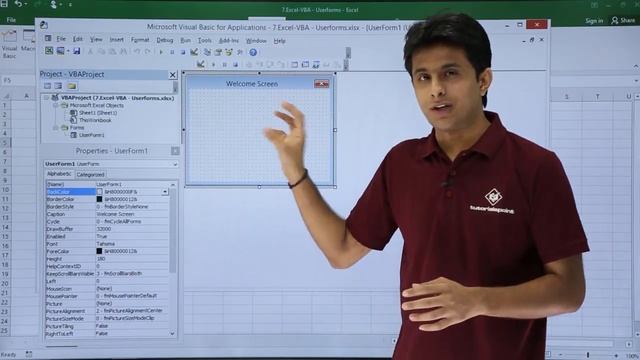Screen dimensions: 640x360
Task: Click View Code icon in Project panel
Action: pos(47,86)
